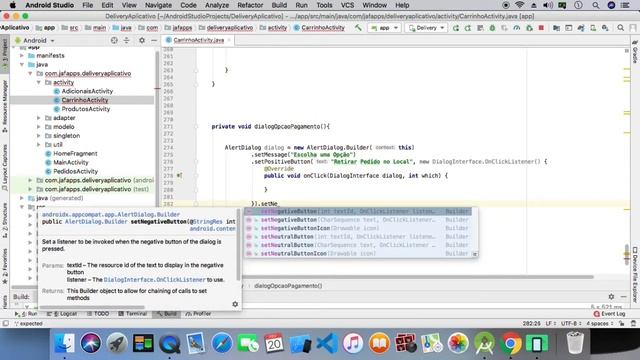Screen dimensions: 640x360
Task: Click the Search Everywhere magnifier in toolbar
Action: click(x=620, y=28)
